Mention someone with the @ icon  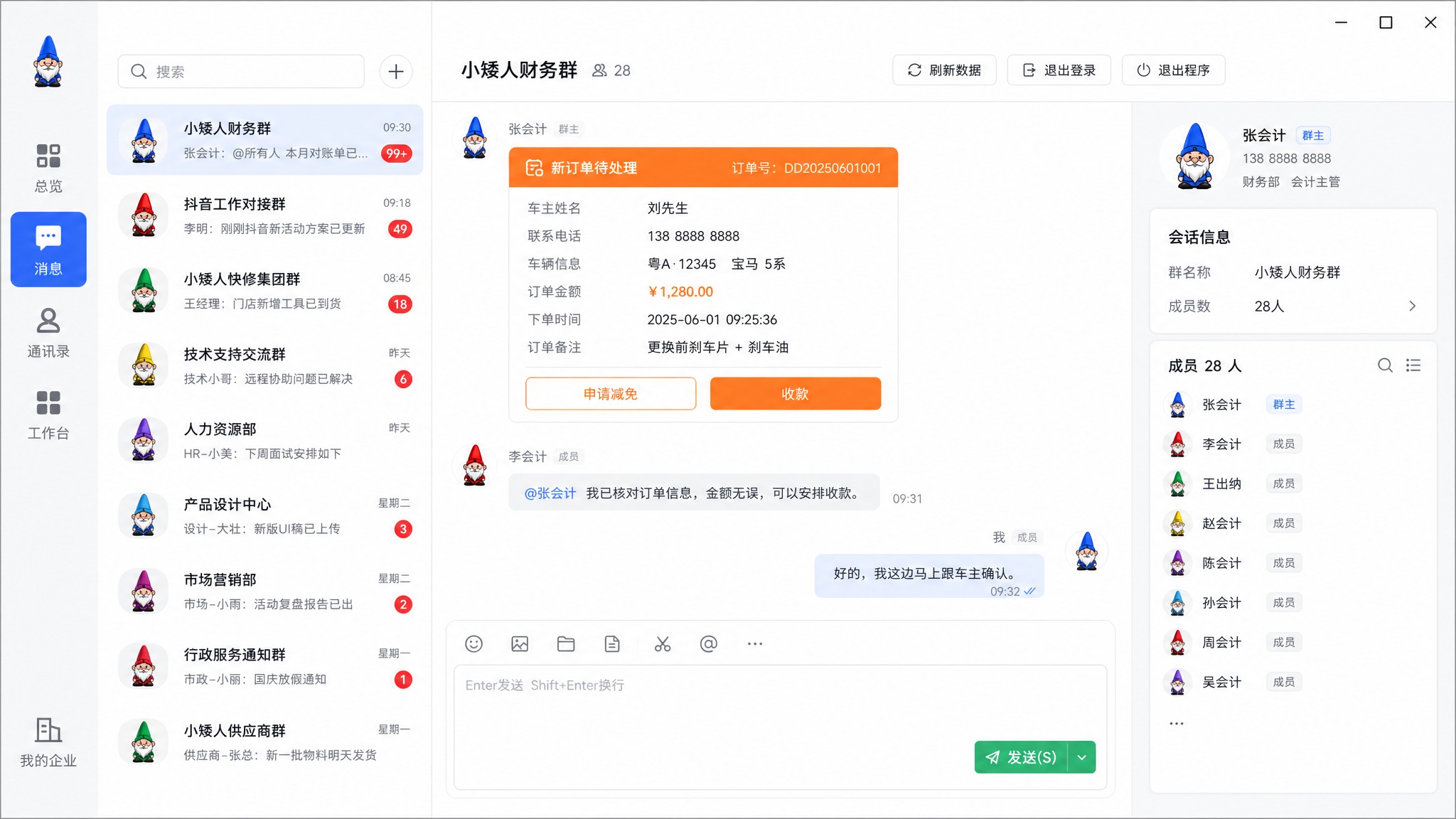[x=709, y=644]
